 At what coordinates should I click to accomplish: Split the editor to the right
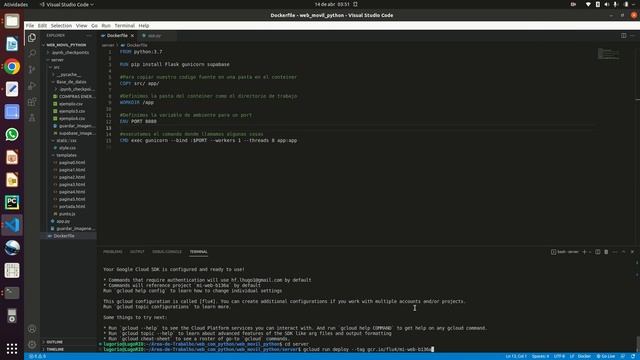tap(624, 36)
